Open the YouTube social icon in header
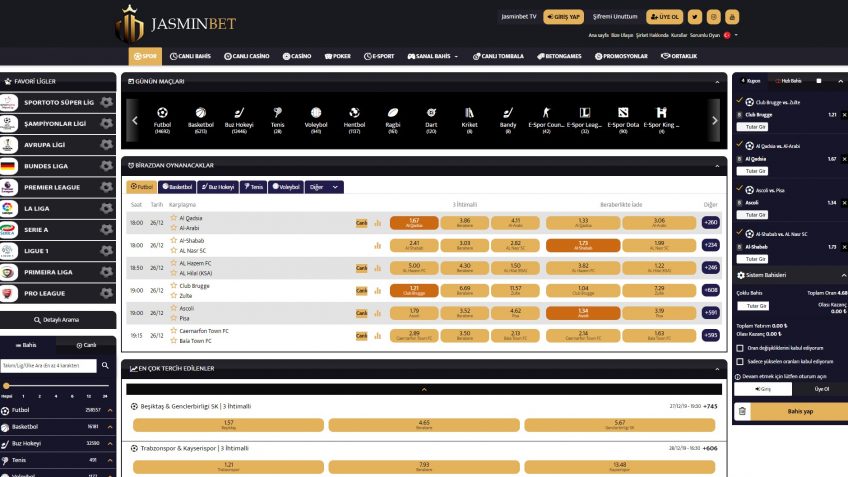The height and width of the screenshot is (477, 848). [x=732, y=17]
